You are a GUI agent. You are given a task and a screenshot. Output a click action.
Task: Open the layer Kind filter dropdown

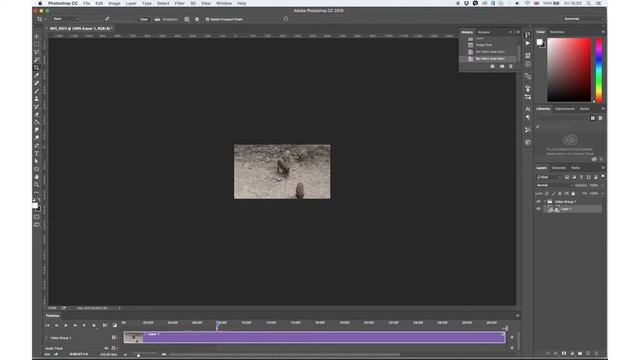(x=549, y=177)
